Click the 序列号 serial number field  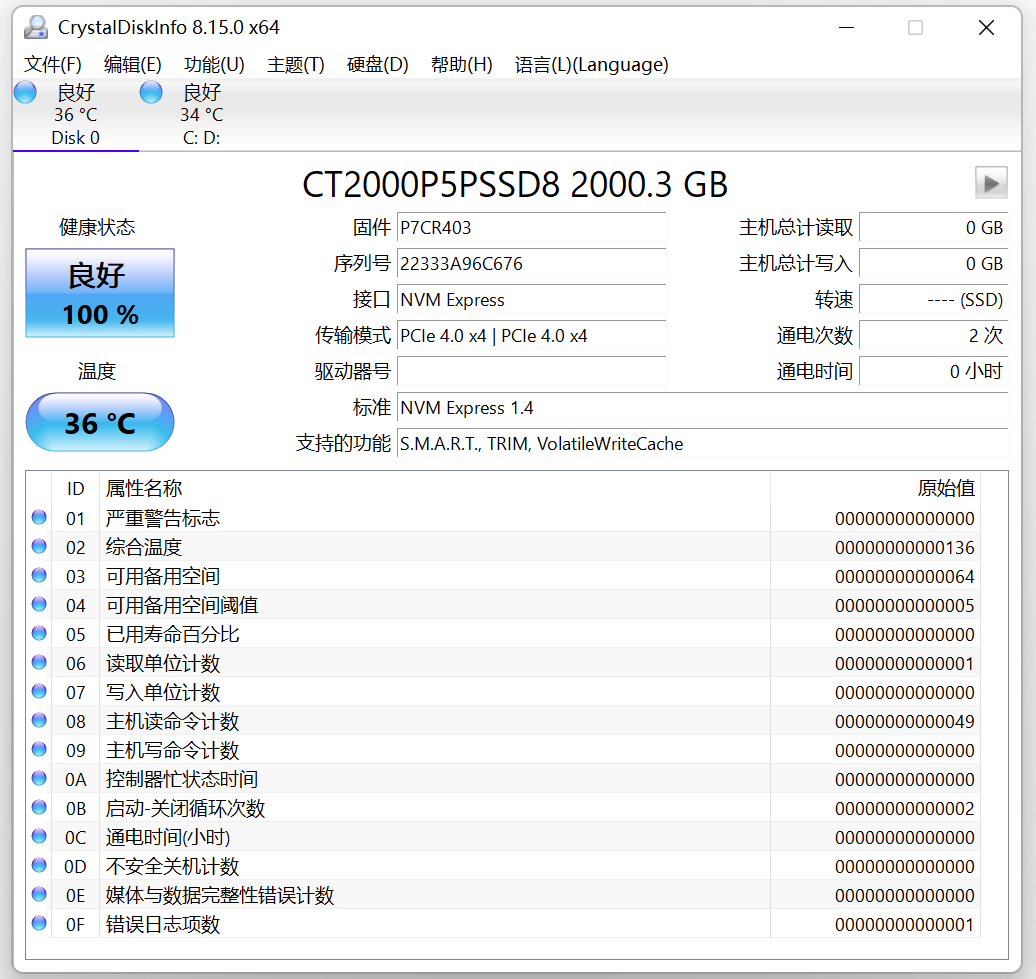[531, 264]
